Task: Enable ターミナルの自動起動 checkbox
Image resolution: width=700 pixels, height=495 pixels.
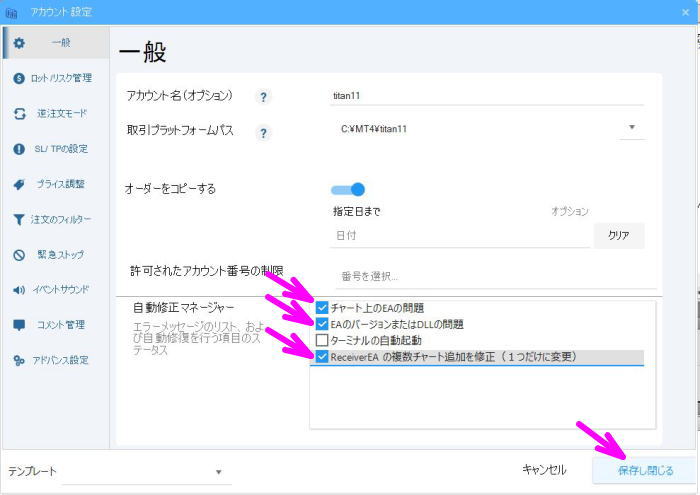Action: pos(322,340)
